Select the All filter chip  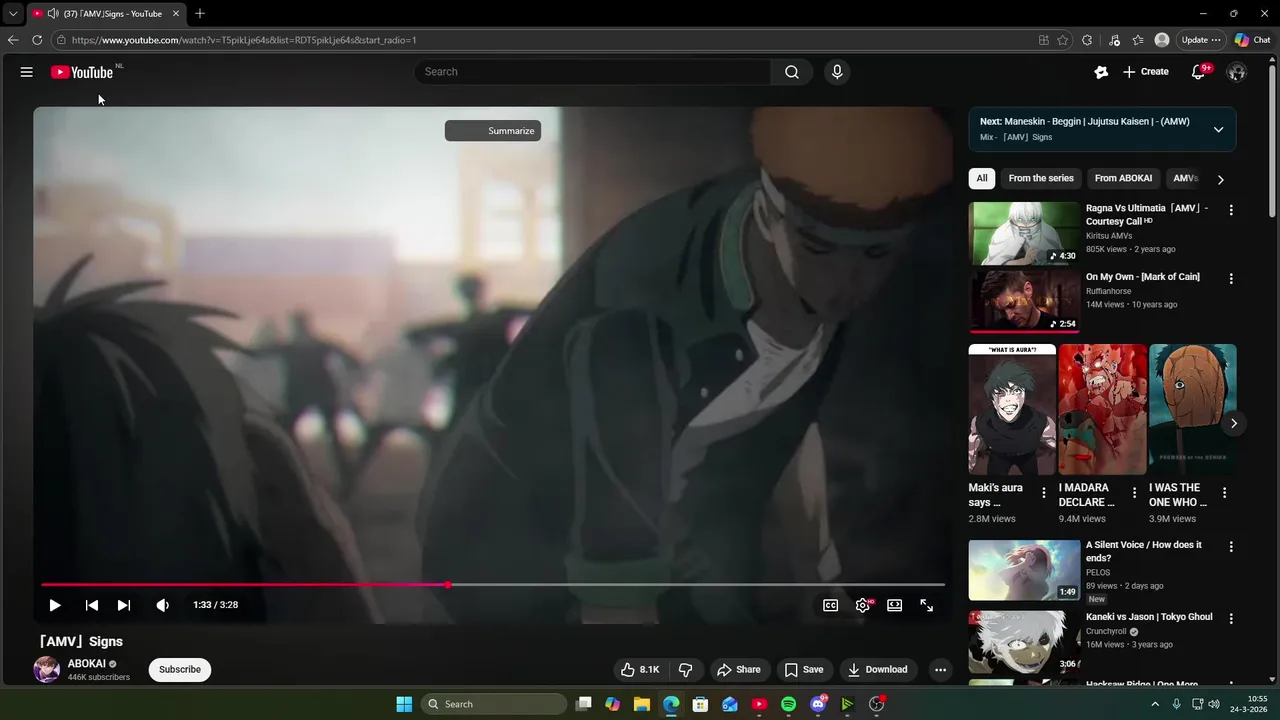point(982,178)
